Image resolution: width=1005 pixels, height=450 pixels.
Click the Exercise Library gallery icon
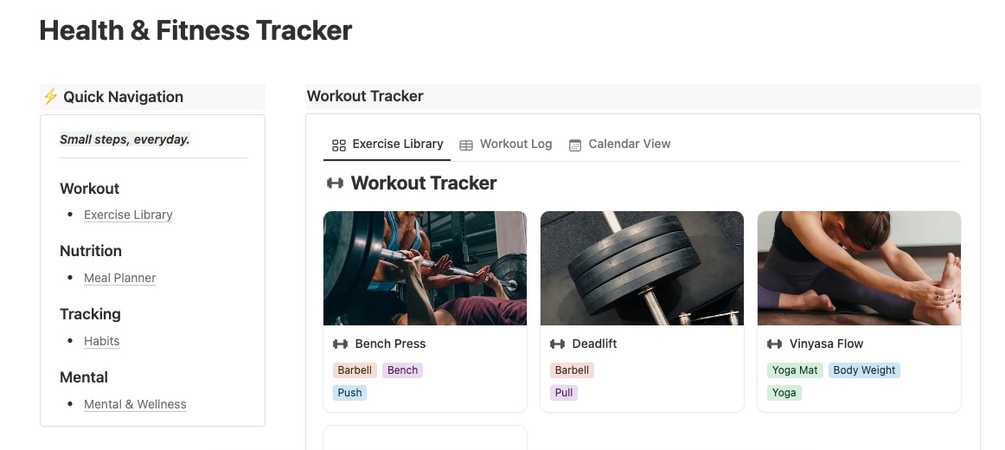339,145
